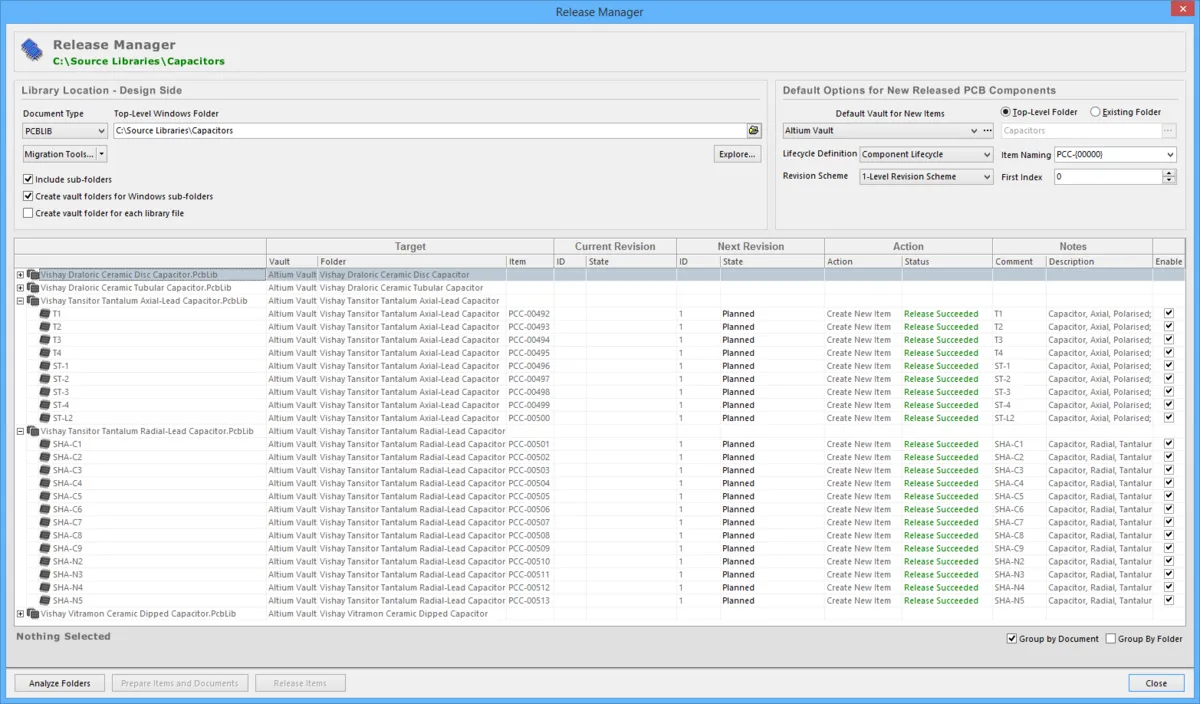The height and width of the screenshot is (704, 1200).
Task: Click the footprint icon for row SHA-C5
Action: pyautogui.click(x=44, y=496)
